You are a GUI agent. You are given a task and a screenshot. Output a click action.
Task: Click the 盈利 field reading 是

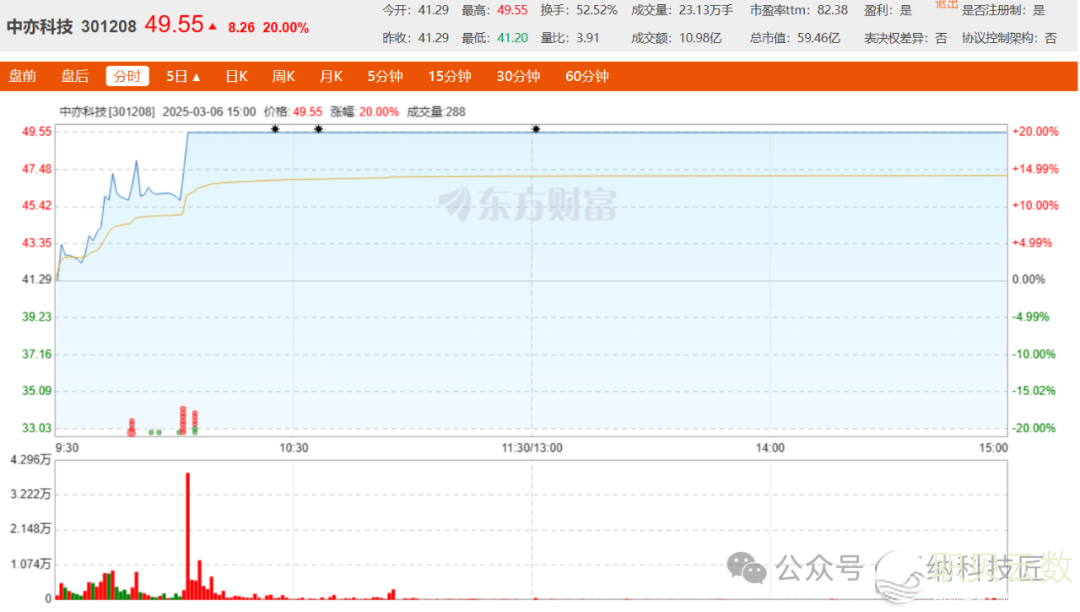click(x=888, y=10)
